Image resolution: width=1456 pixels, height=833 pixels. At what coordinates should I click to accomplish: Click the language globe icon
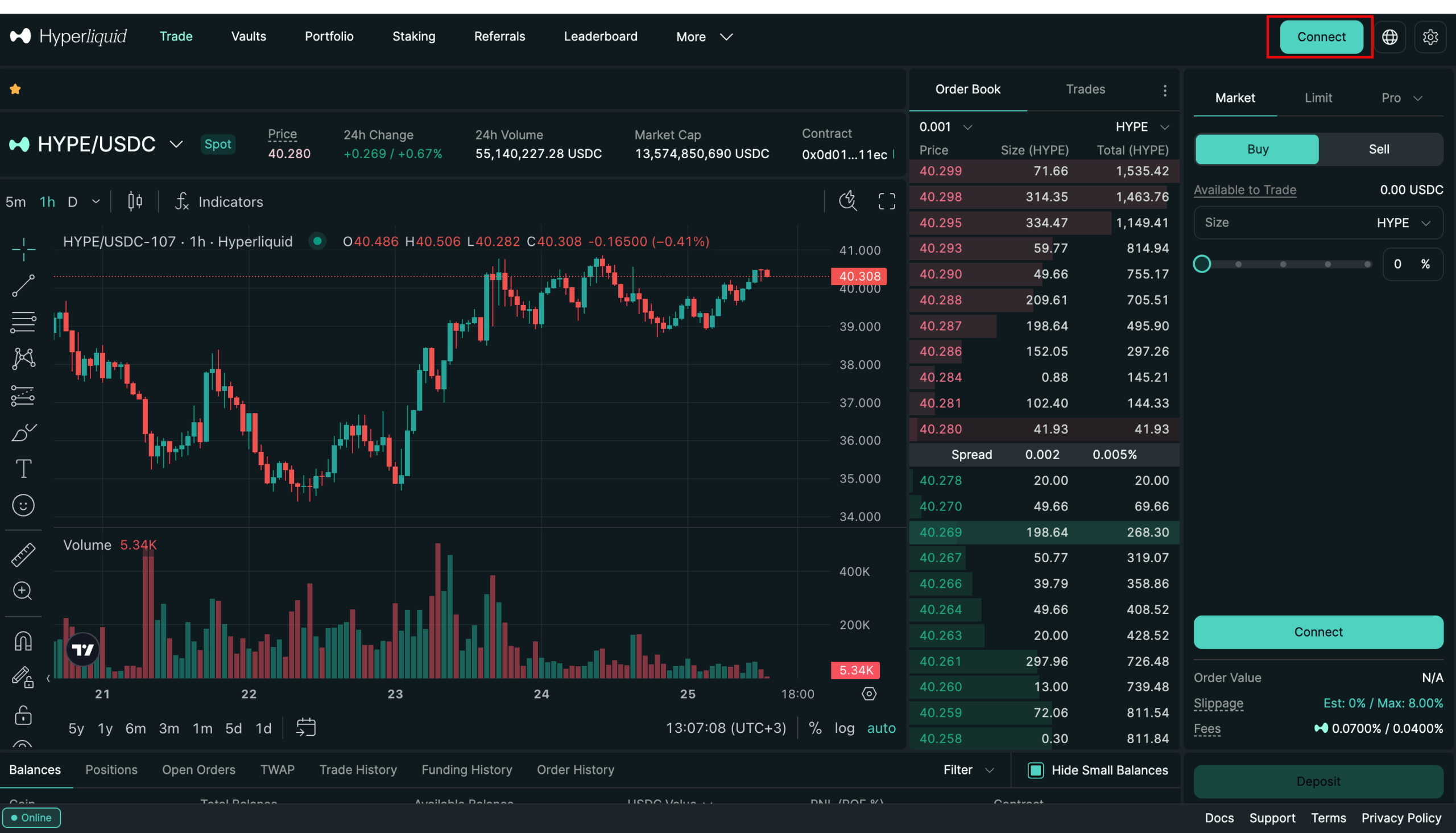[1389, 36]
